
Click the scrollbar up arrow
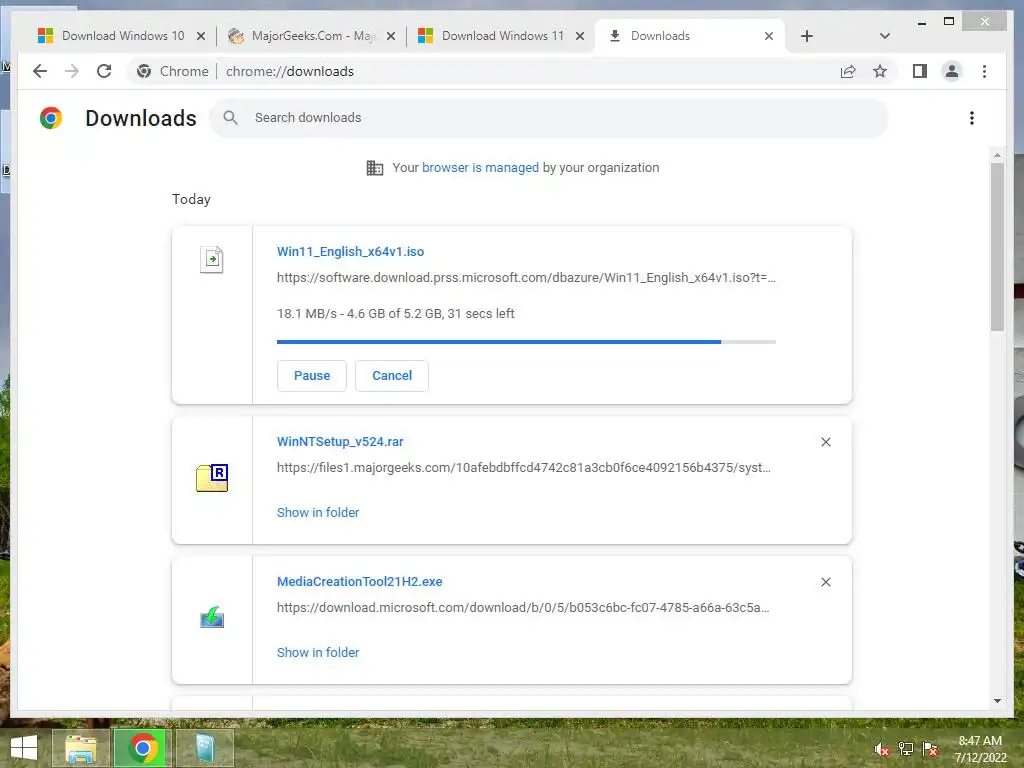(x=997, y=155)
